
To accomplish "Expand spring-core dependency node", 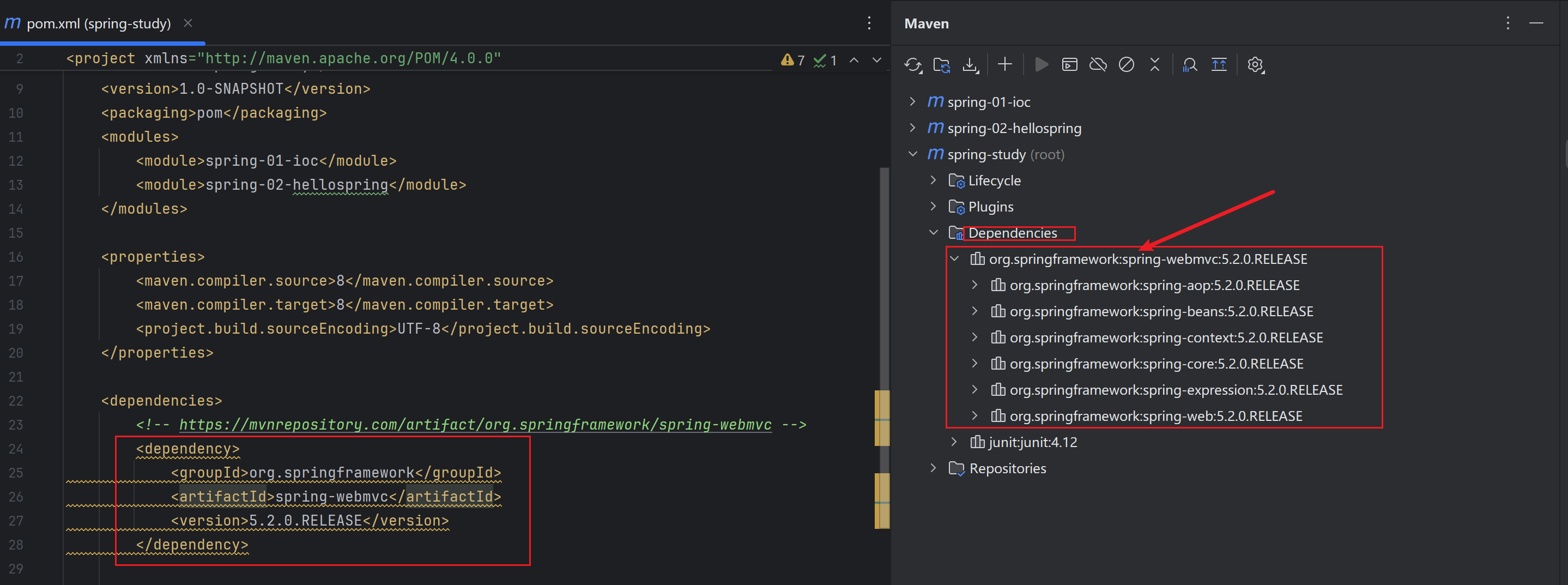I will coord(975,364).
